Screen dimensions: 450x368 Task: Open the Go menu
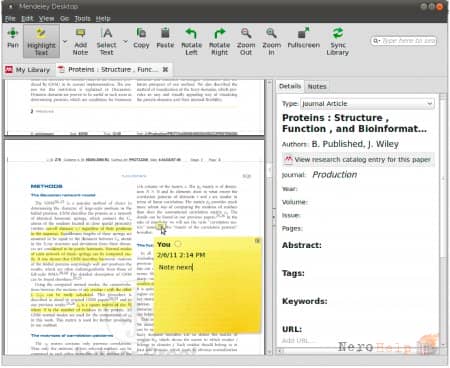click(x=64, y=18)
